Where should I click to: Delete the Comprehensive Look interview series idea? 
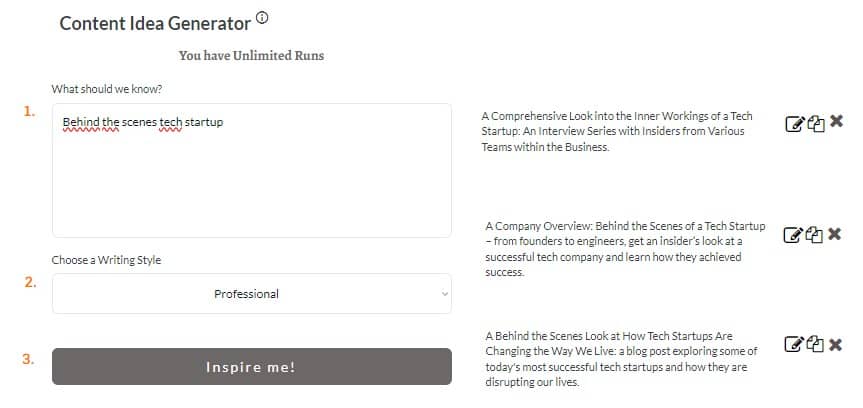(x=837, y=122)
